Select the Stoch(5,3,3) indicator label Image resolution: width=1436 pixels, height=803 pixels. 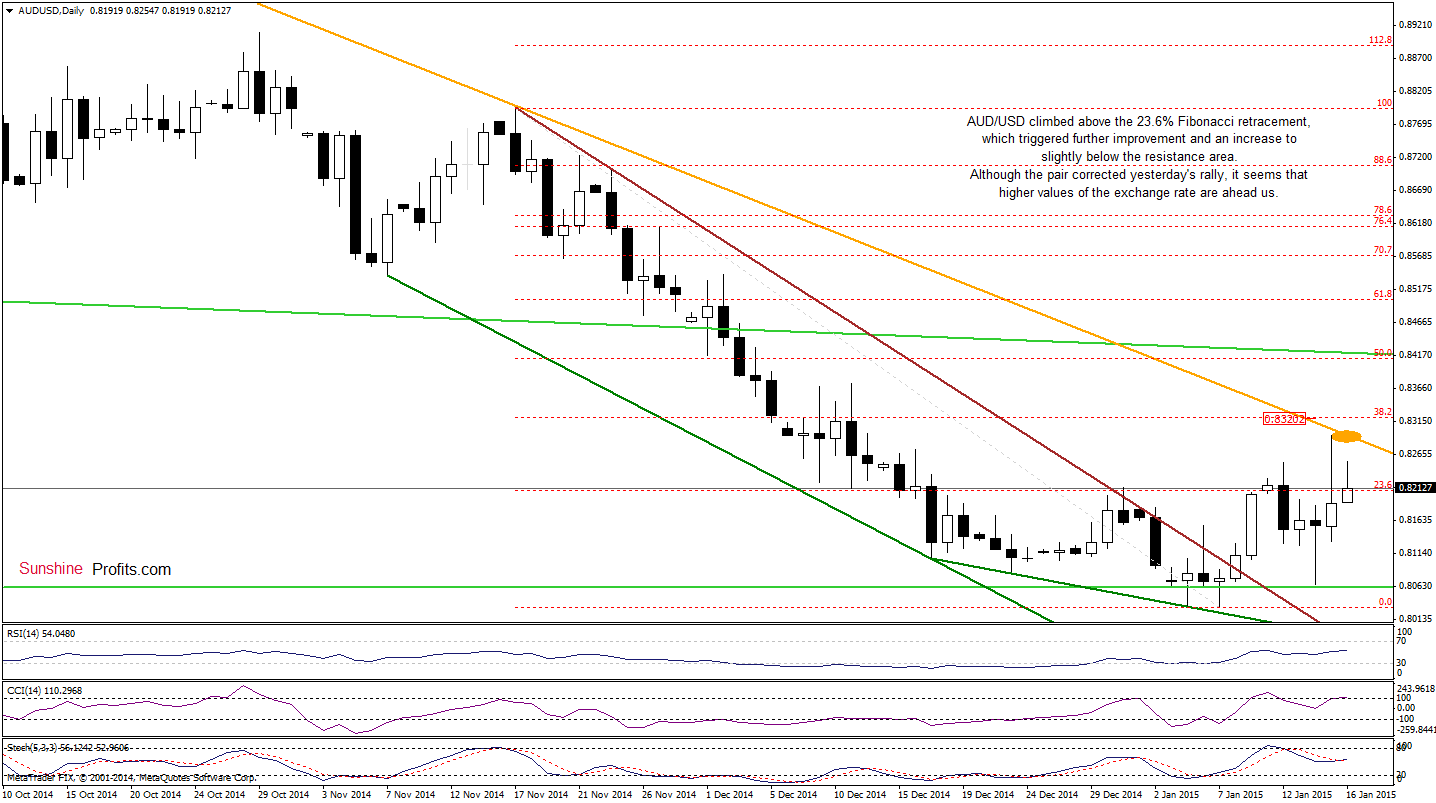(69, 747)
